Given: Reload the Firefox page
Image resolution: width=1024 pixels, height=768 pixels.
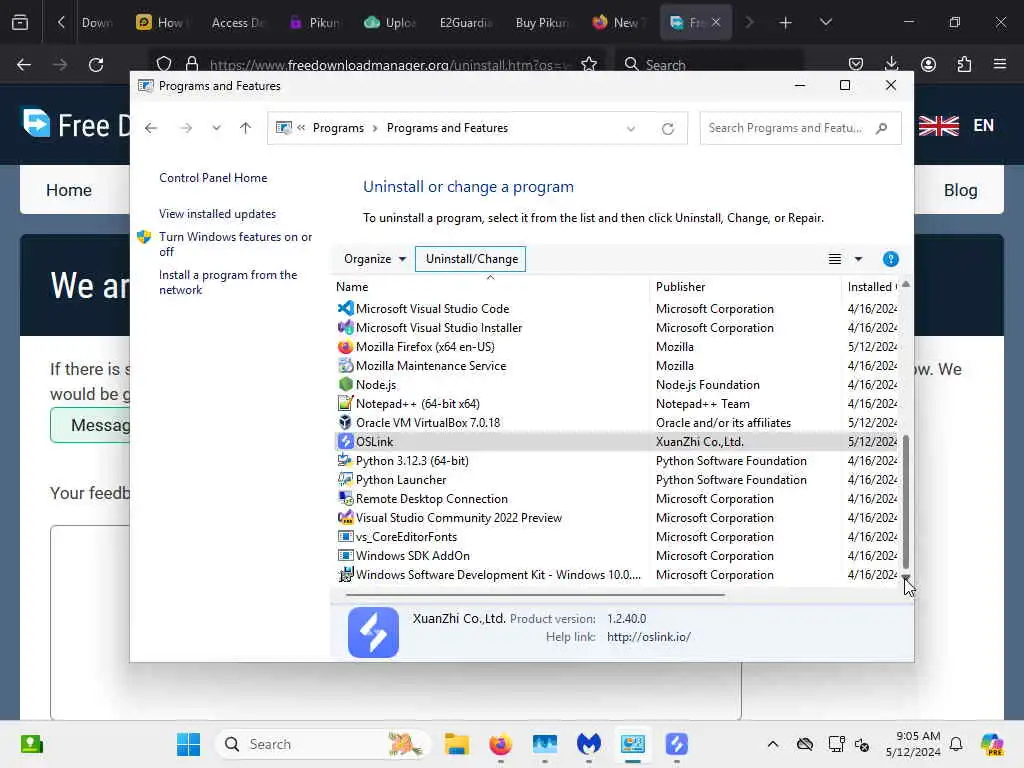Looking at the screenshot, I should point(96,65).
